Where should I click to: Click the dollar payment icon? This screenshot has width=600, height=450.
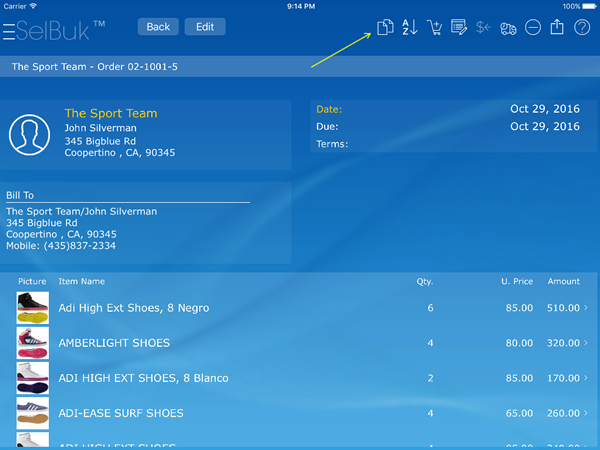point(483,27)
